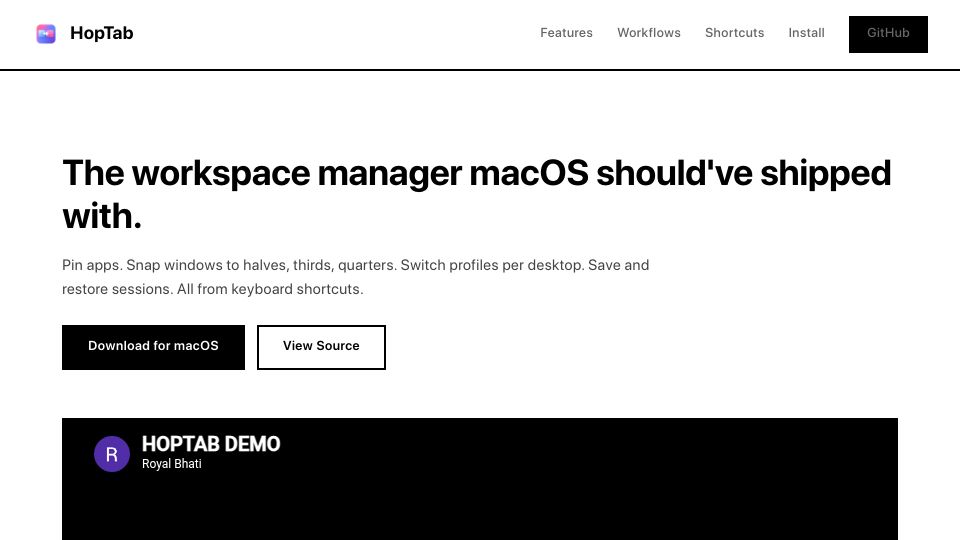This screenshot has height=540, width=960.
Task: Select the Install nav link
Action: (806, 33)
